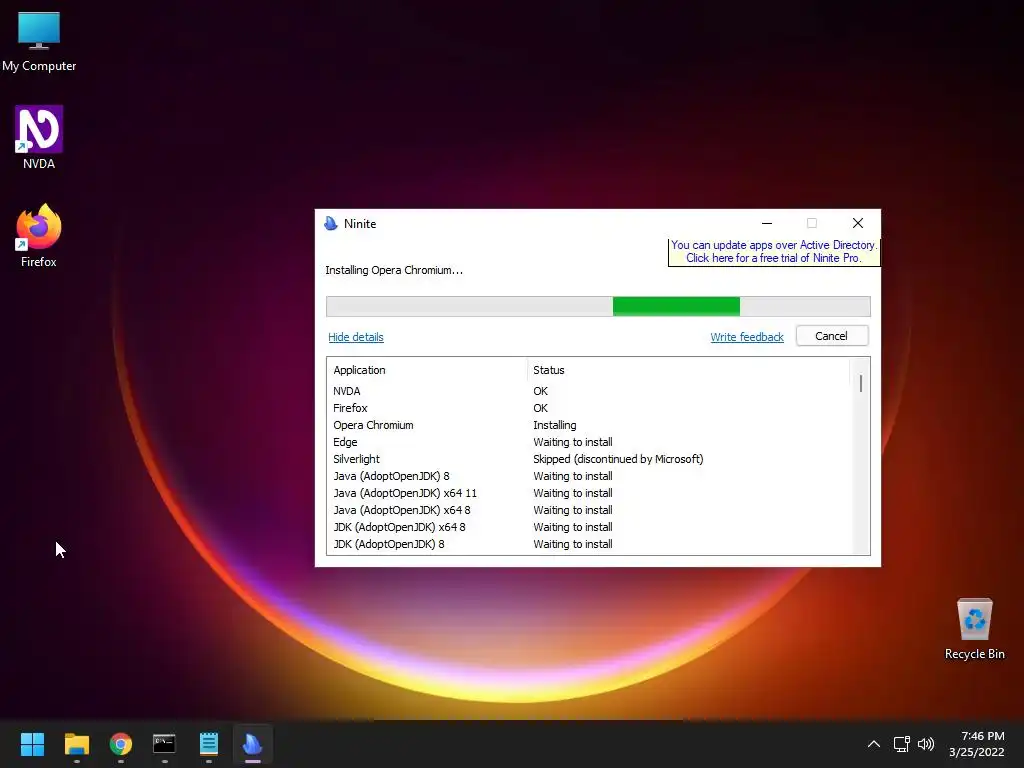Screen dimensions: 1024x768
Task: Select the Firefox row in the list
Action: click(590, 408)
